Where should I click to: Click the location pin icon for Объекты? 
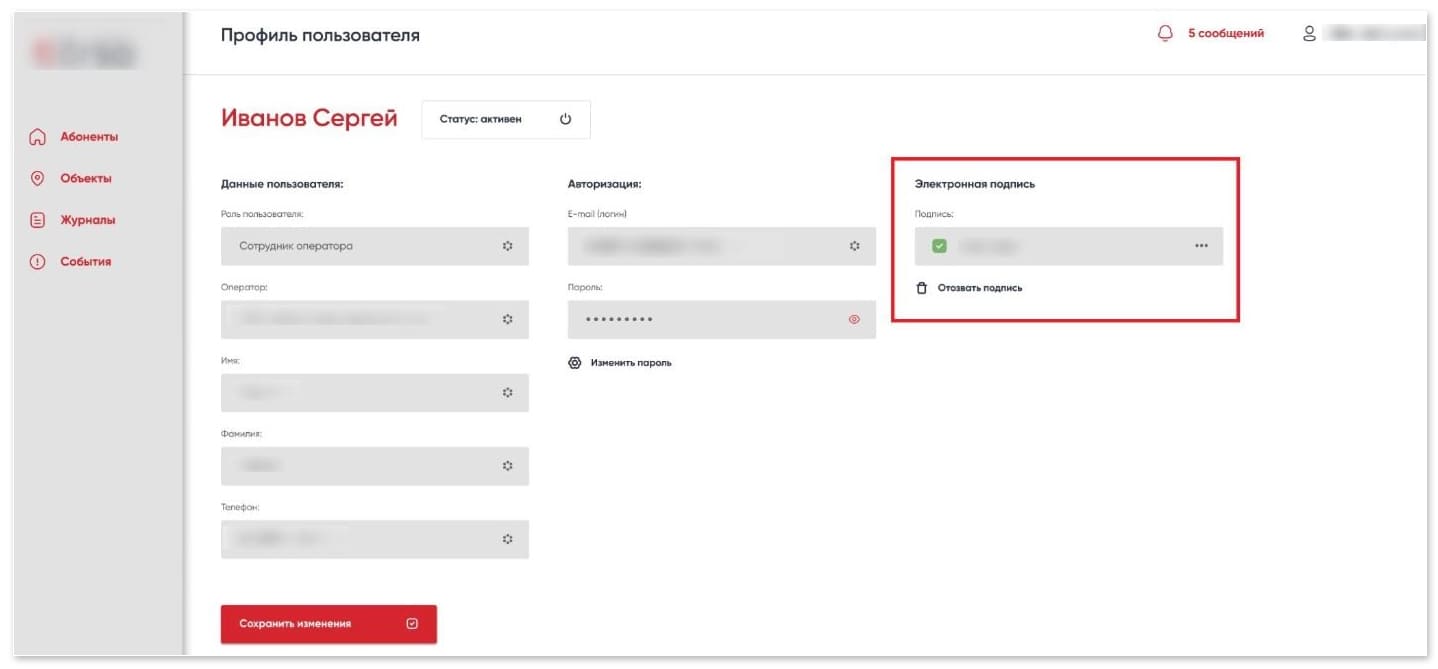click(x=38, y=178)
